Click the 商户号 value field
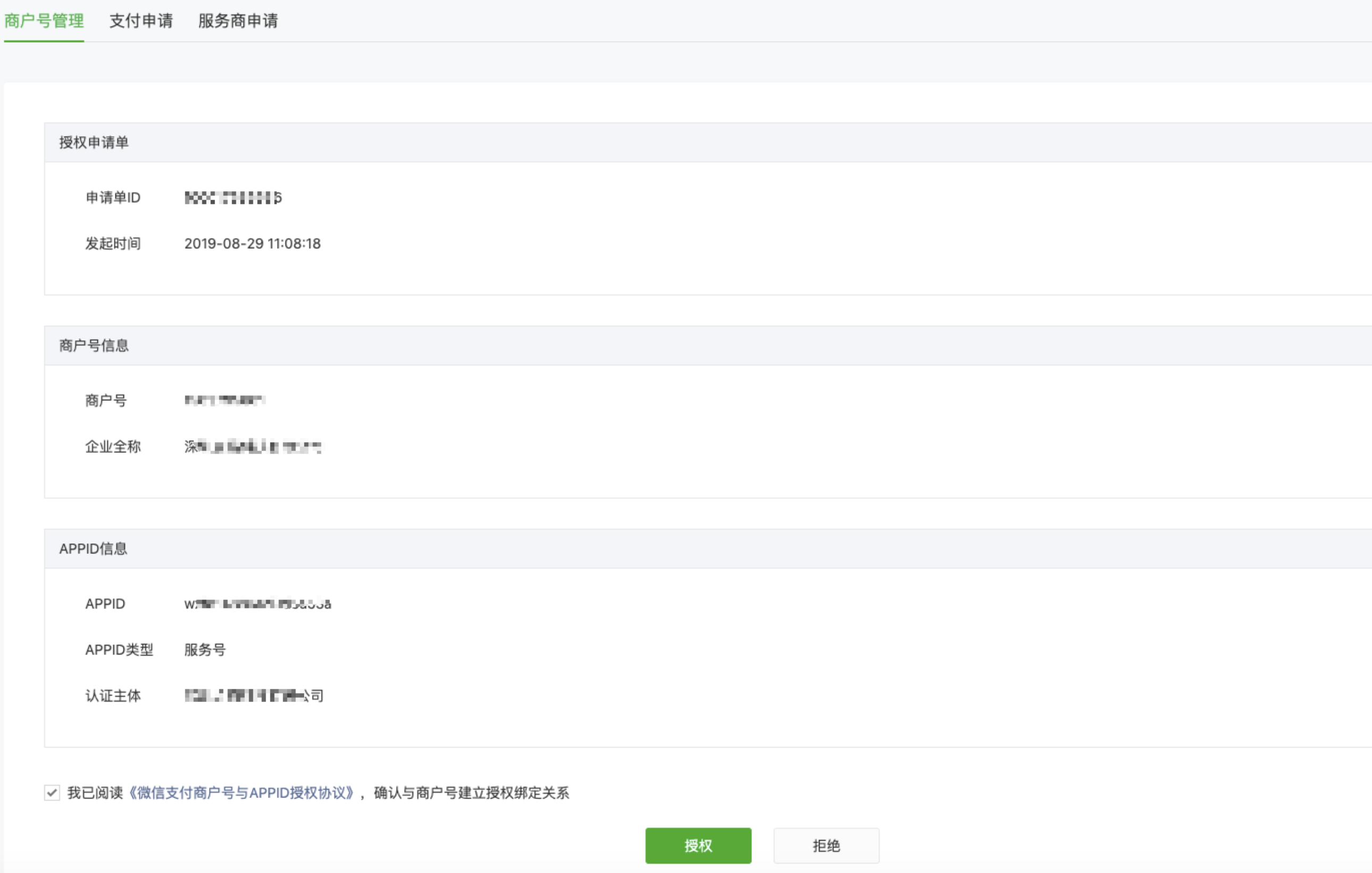The image size is (1372, 873). click(227, 400)
